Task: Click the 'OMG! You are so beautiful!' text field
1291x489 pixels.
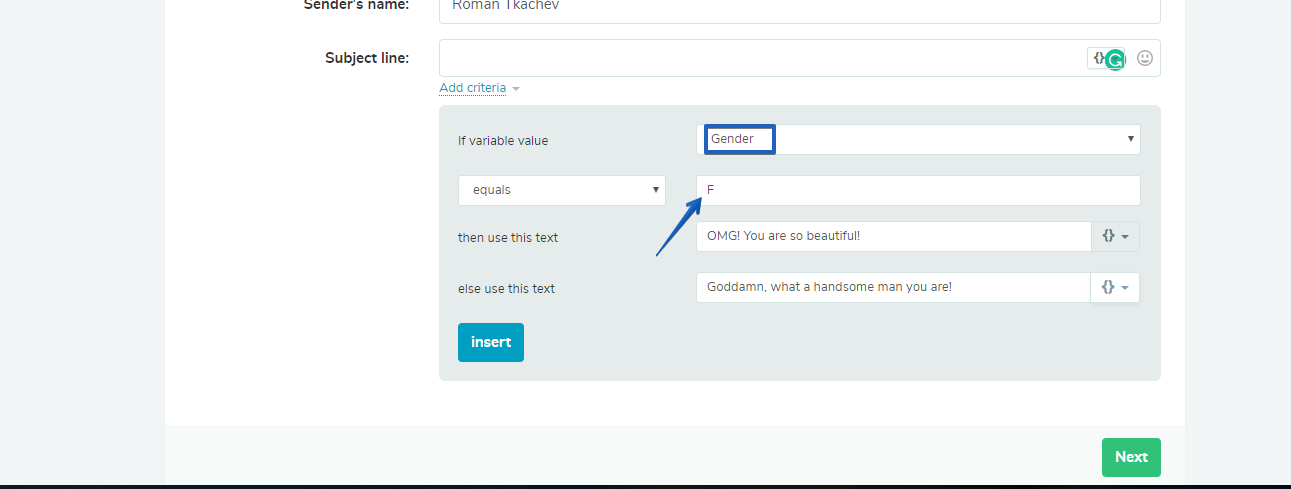Action: pyautogui.click(x=893, y=236)
